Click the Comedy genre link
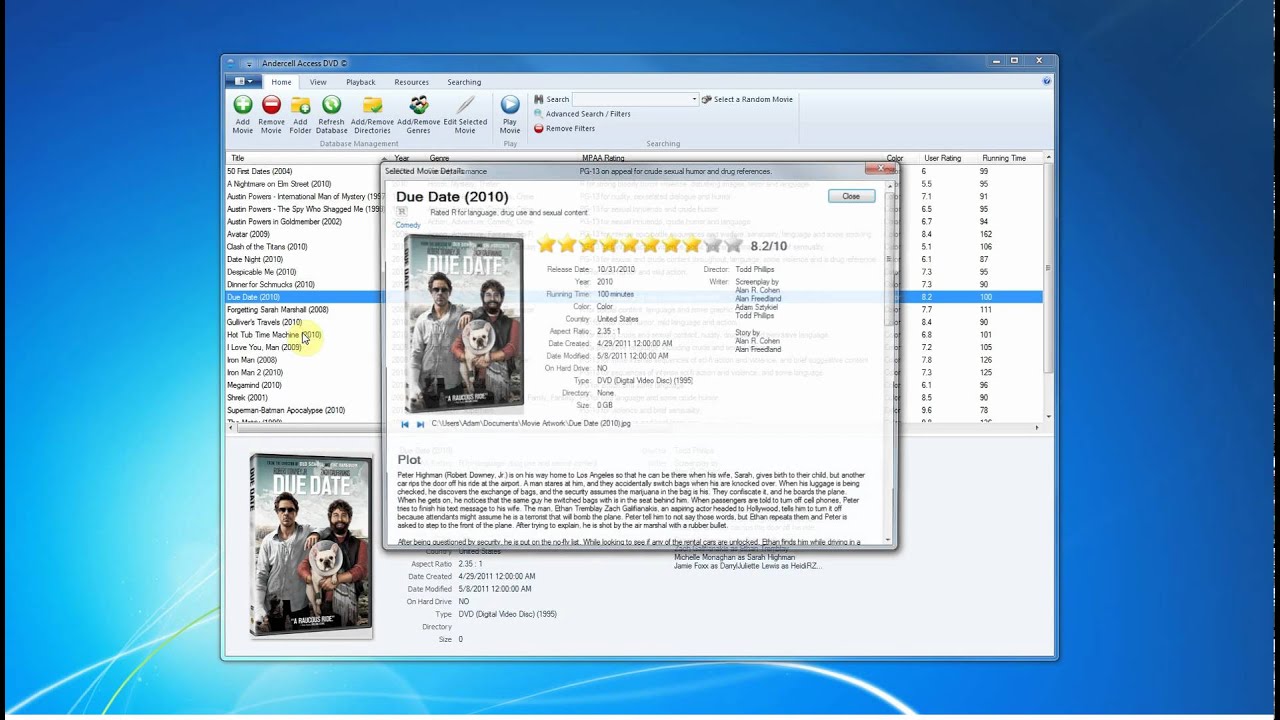The height and width of the screenshot is (720, 1280). pyautogui.click(x=408, y=225)
